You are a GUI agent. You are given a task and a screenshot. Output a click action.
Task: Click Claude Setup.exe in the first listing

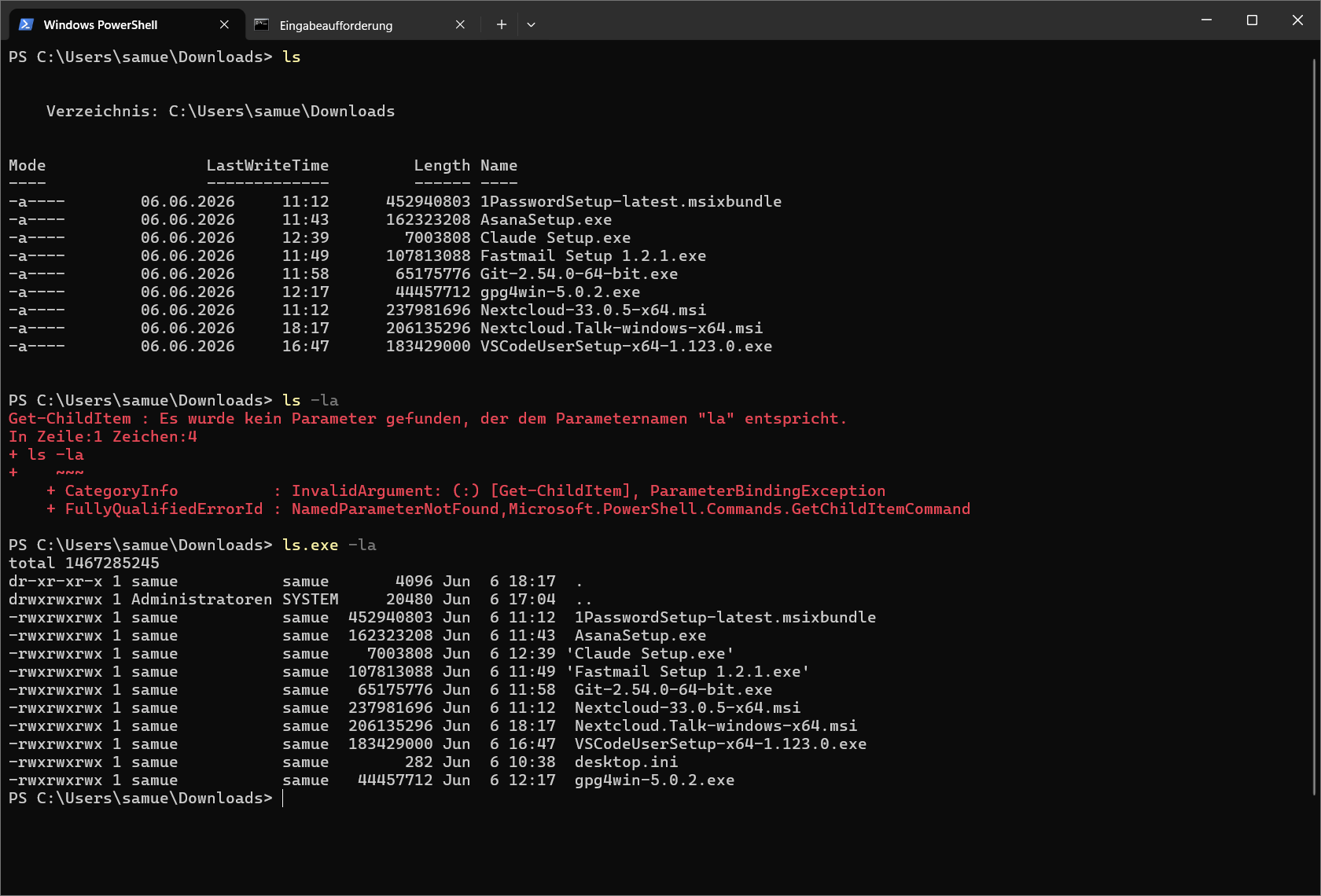(x=555, y=237)
